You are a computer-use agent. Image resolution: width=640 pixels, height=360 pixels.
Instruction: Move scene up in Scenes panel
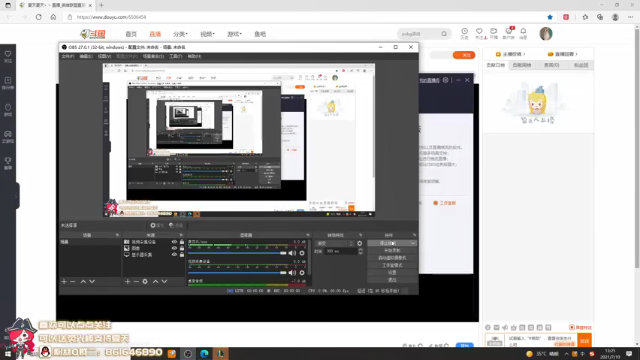(83, 281)
